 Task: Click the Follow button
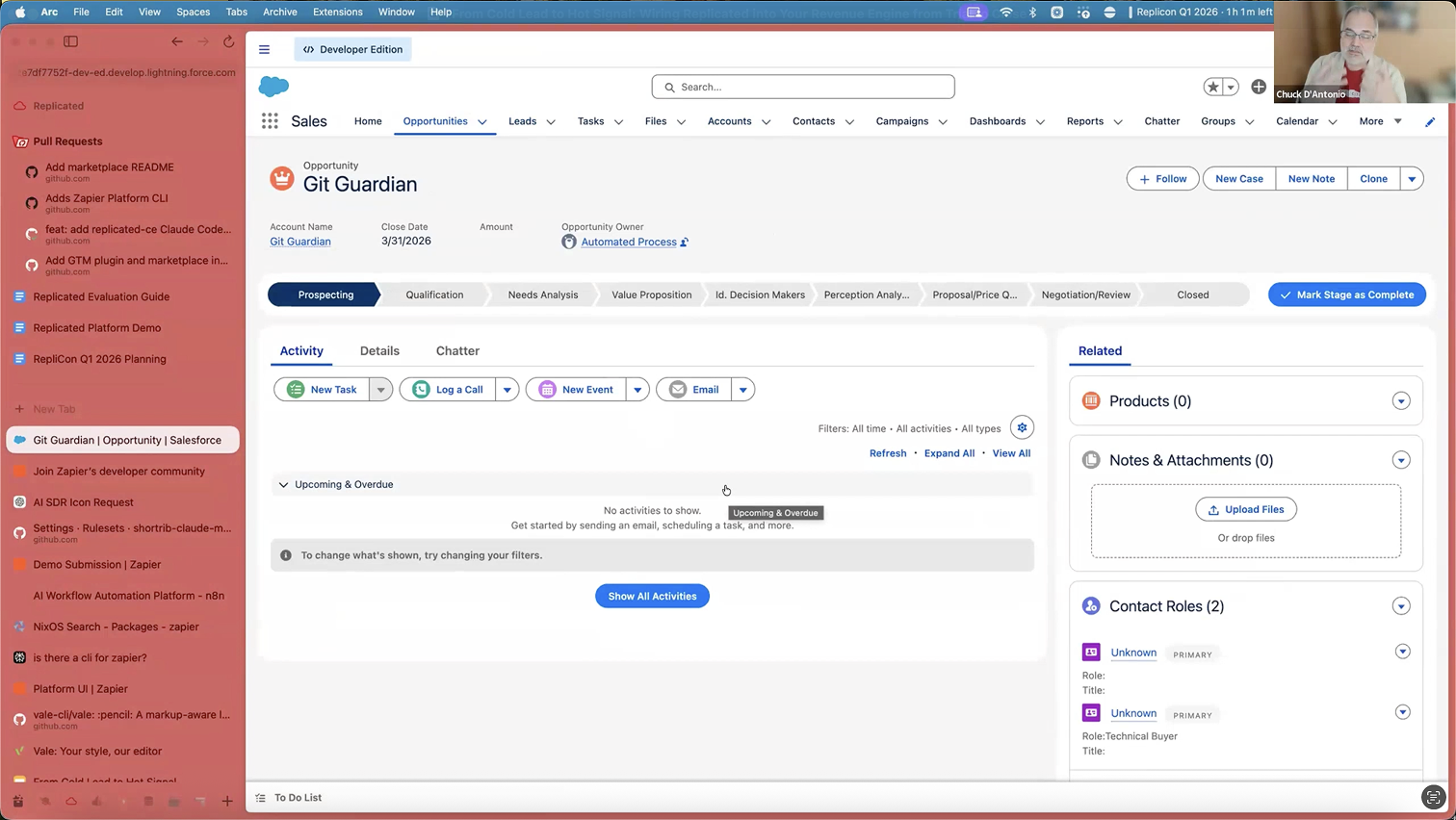point(1163,179)
